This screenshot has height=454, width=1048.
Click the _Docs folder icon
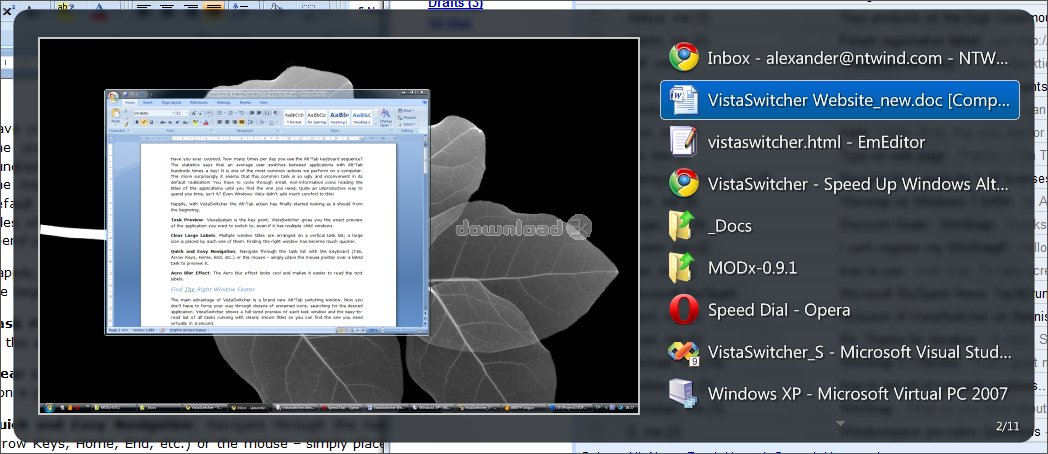coord(684,226)
